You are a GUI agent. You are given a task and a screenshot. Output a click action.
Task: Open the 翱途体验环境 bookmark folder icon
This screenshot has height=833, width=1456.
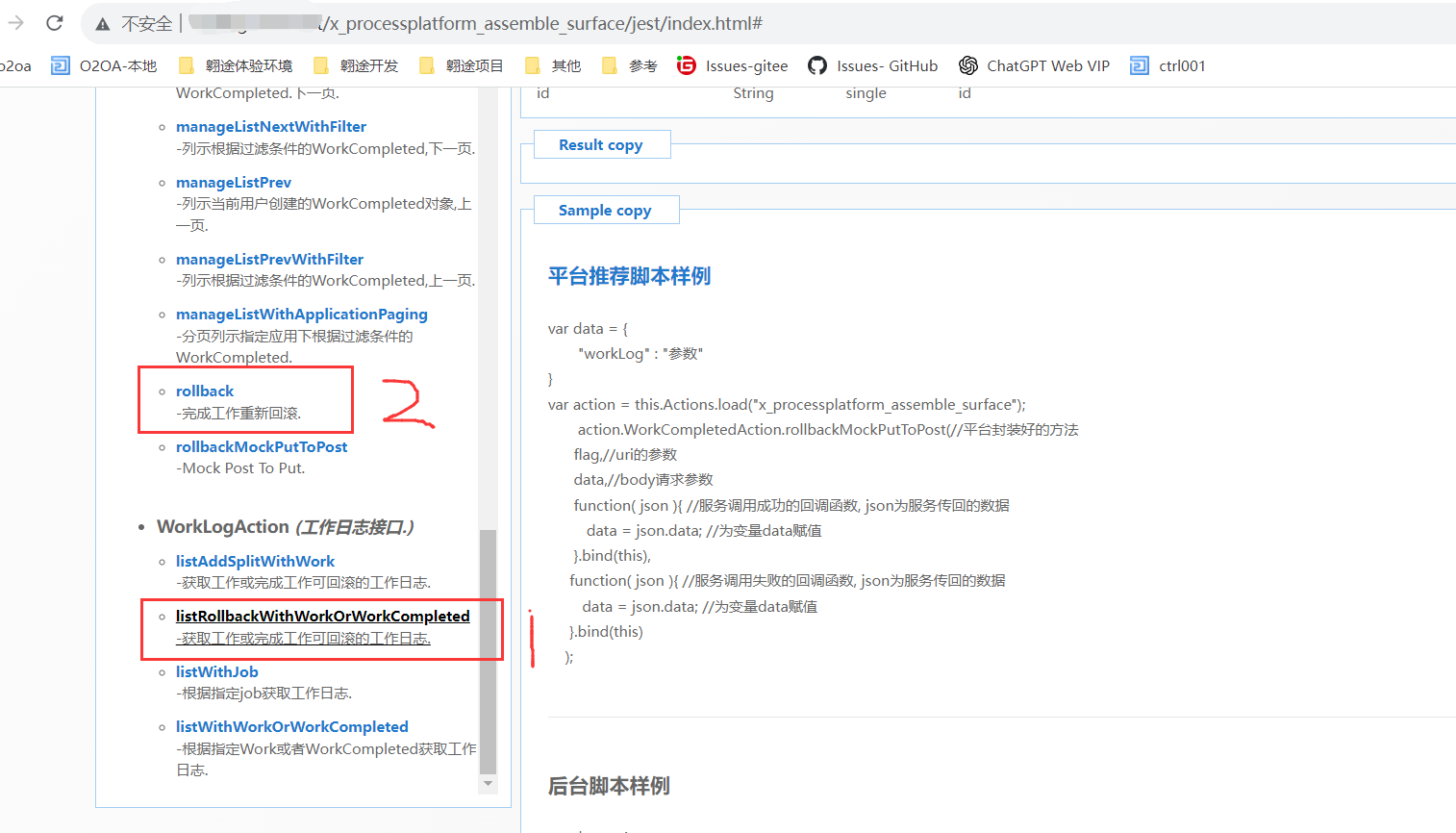click(187, 65)
